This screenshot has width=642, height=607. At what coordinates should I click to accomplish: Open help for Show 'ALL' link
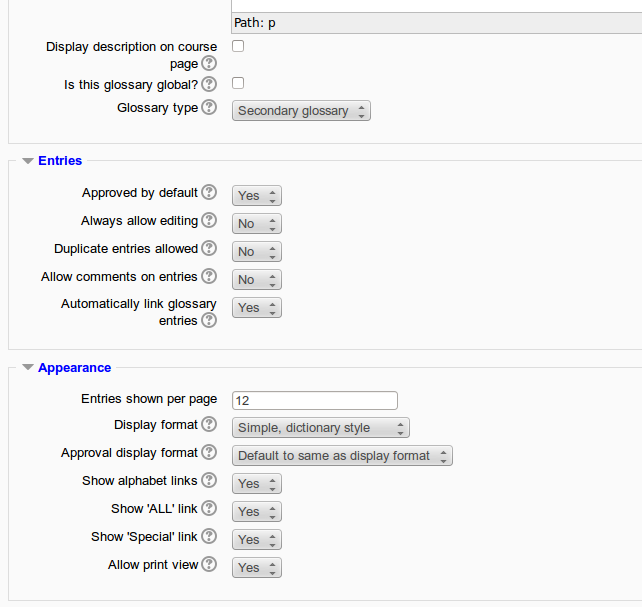point(209,508)
